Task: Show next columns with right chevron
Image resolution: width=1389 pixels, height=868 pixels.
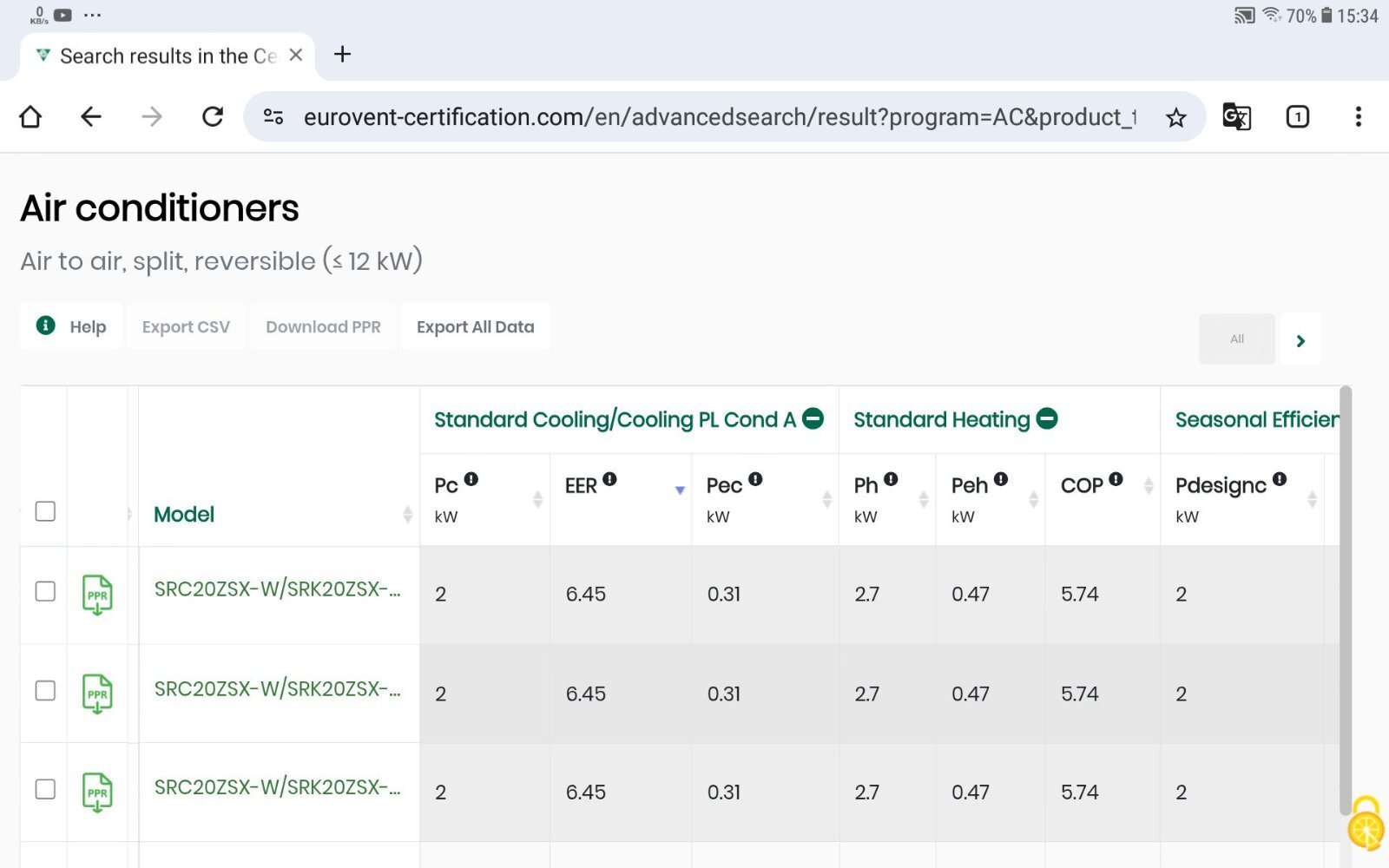Action: [x=1300, y=340]
